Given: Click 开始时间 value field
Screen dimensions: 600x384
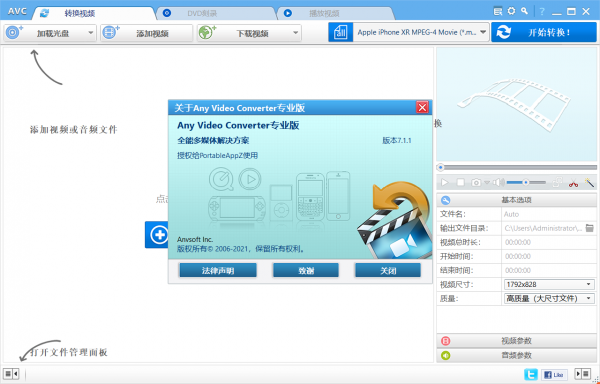Looking at the screenshot, I should point(548,256).
